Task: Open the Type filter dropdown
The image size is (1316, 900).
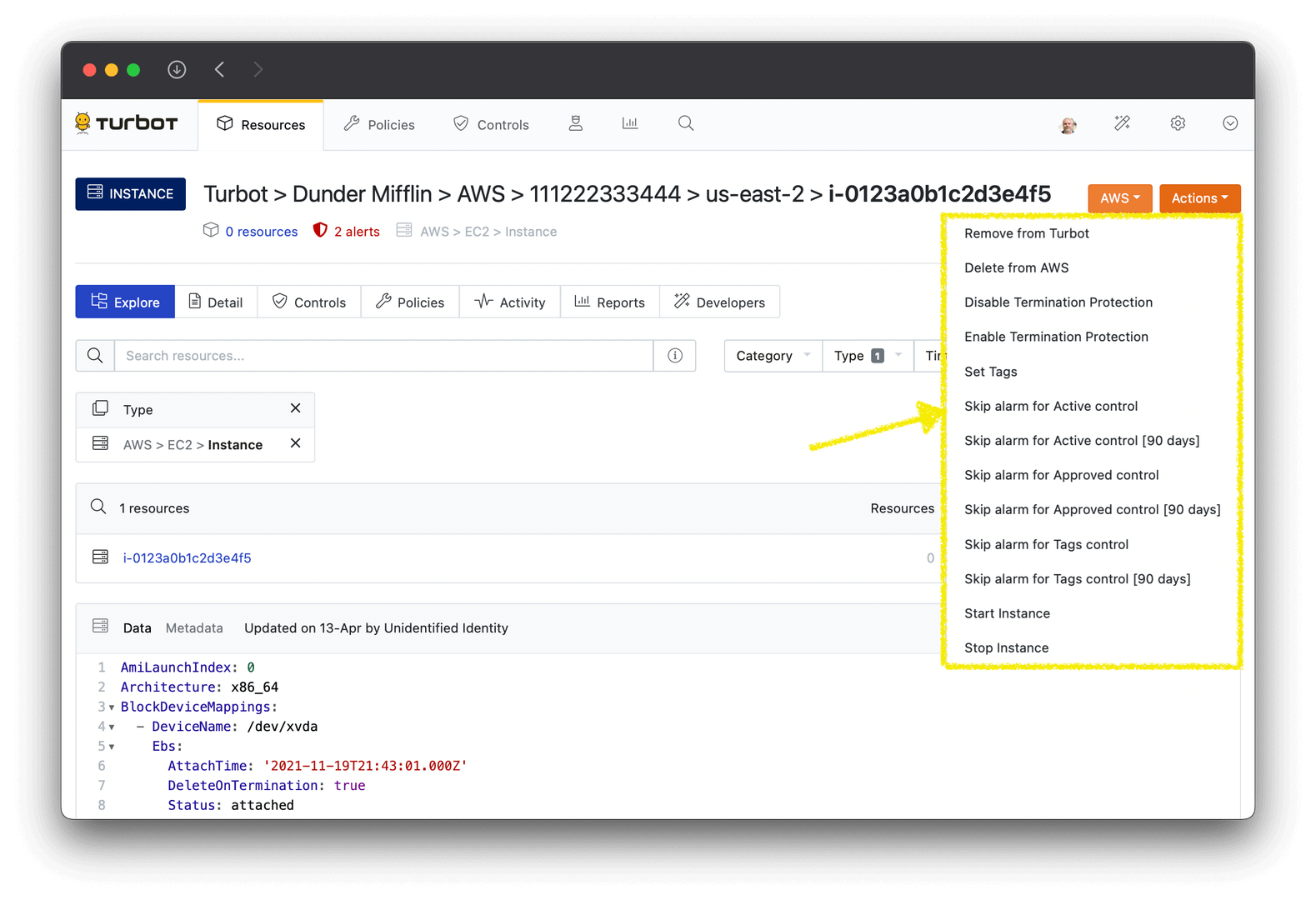Action: click(x=868, y=356)
